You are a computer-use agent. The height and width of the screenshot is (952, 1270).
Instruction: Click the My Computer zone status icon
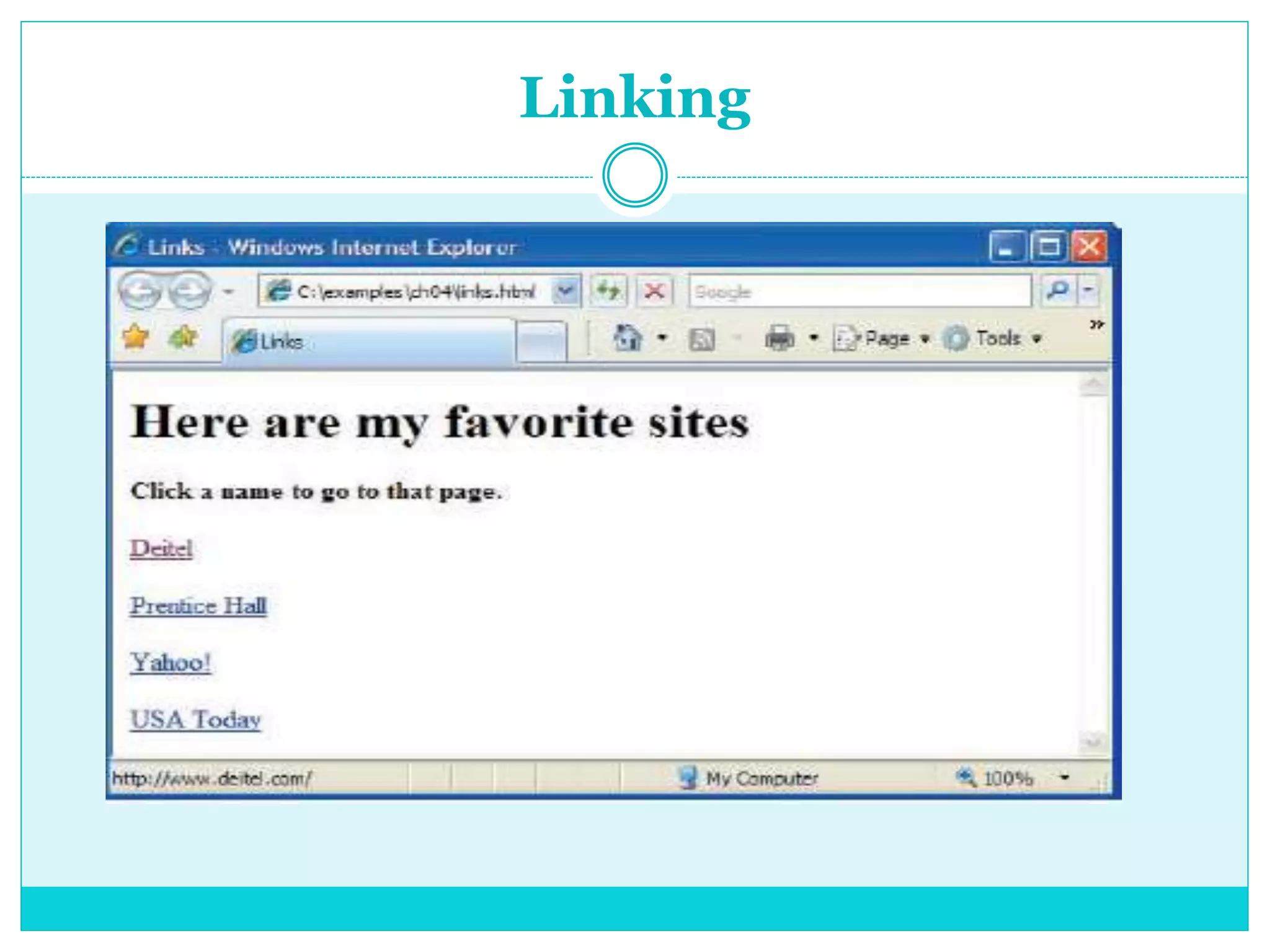(687, 777)
